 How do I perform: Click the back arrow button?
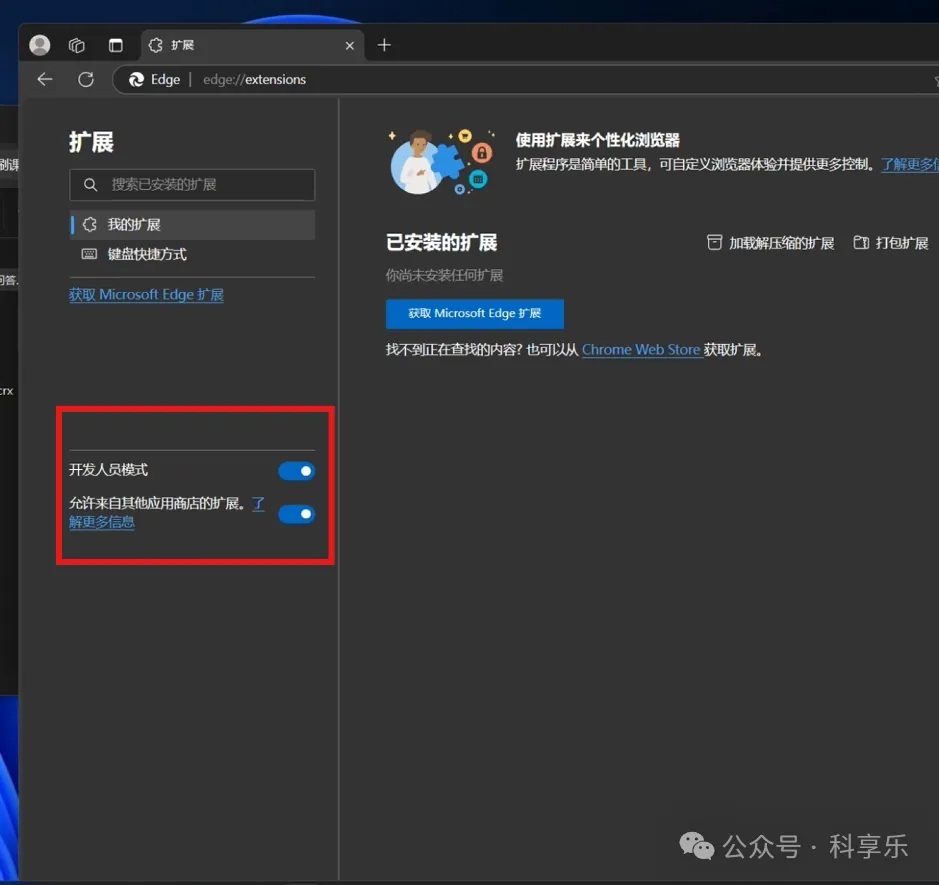coord(45,79)
